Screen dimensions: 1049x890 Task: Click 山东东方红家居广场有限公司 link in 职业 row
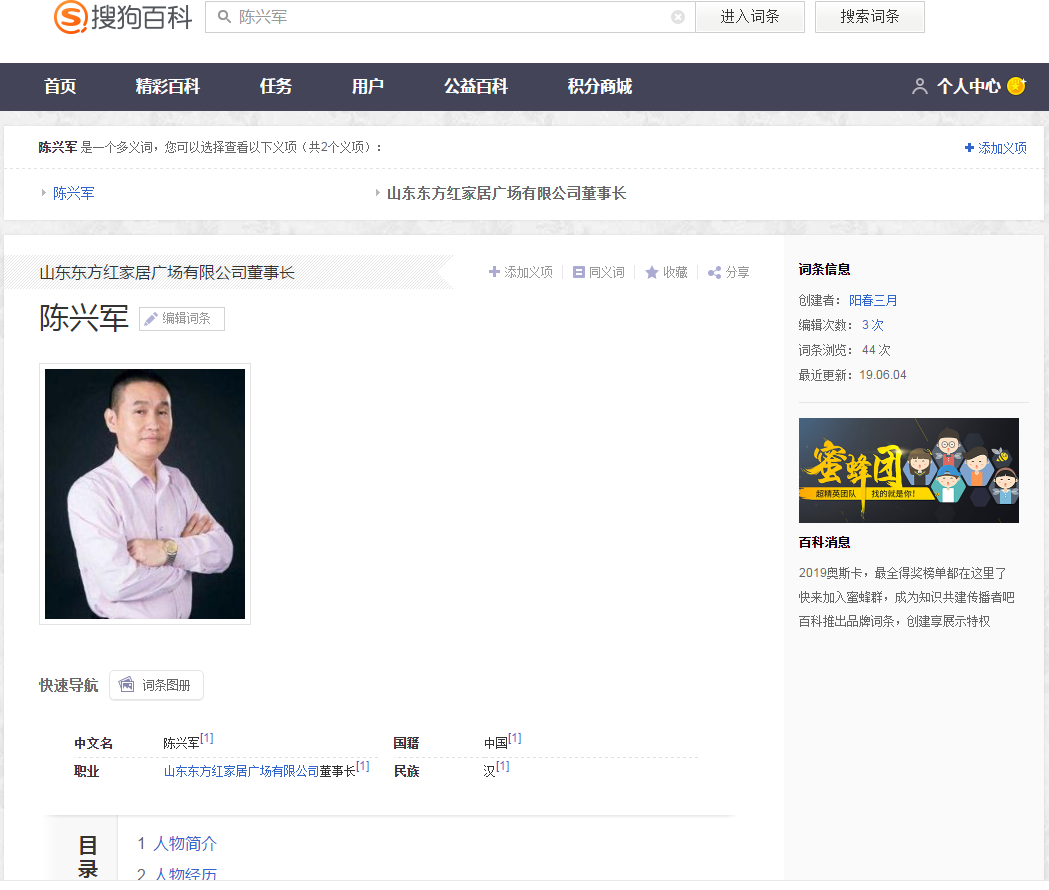pyautogui.click(x=242, y=772)
